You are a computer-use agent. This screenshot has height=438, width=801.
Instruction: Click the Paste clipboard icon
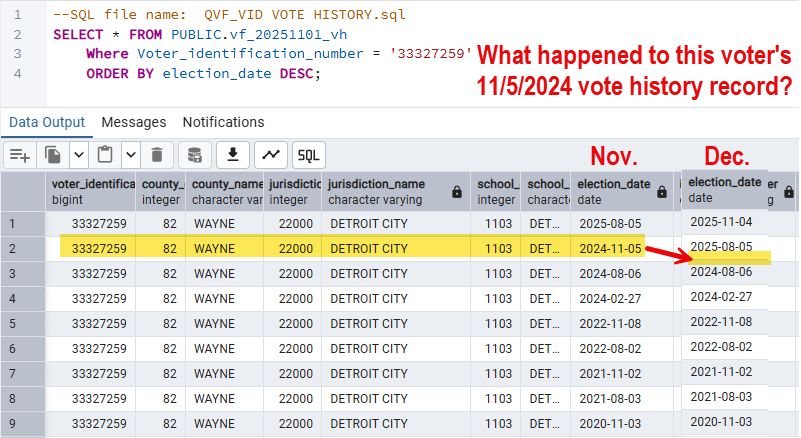(105, 155)
